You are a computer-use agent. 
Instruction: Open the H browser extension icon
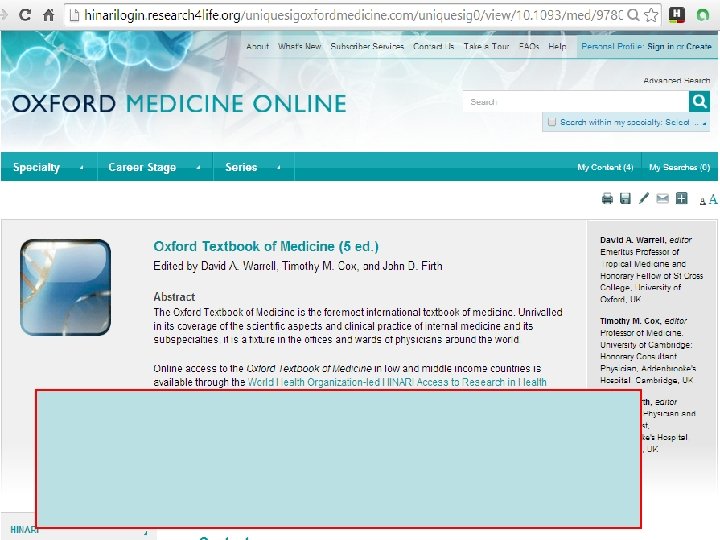(676, 15)
